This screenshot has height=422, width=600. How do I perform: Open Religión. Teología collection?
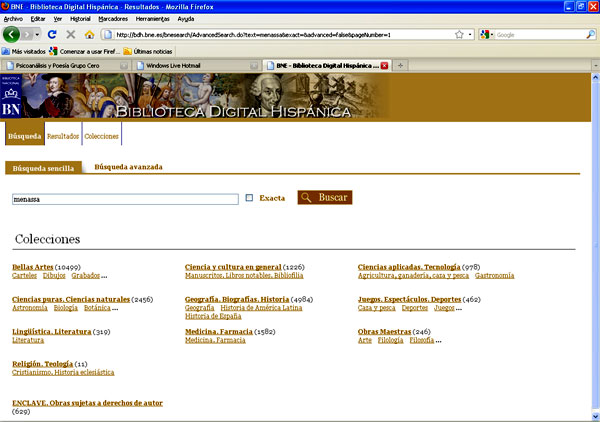click(42, 363)
